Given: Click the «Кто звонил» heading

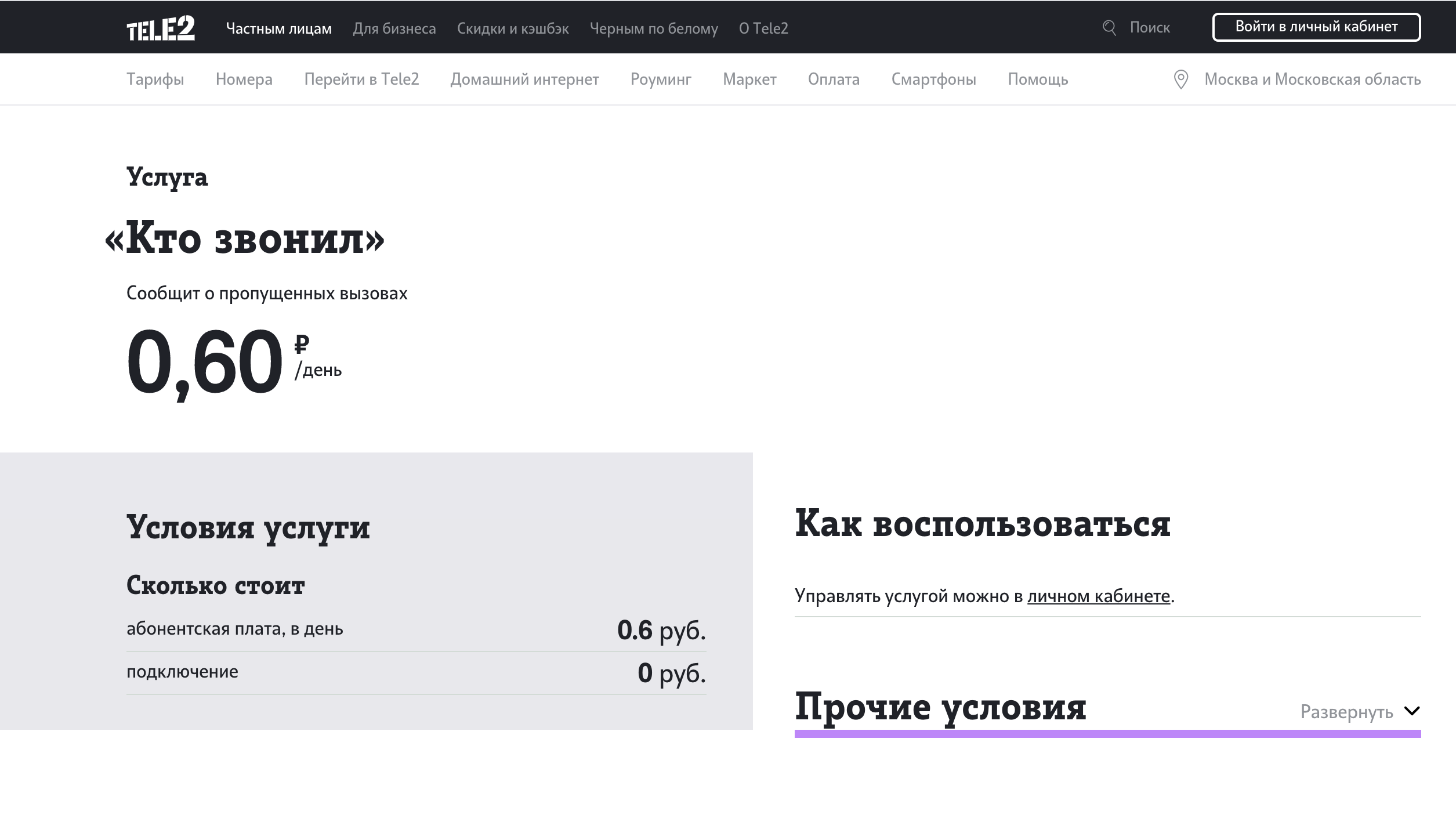Looking at the screenshot, I should [x=244, y=238].
